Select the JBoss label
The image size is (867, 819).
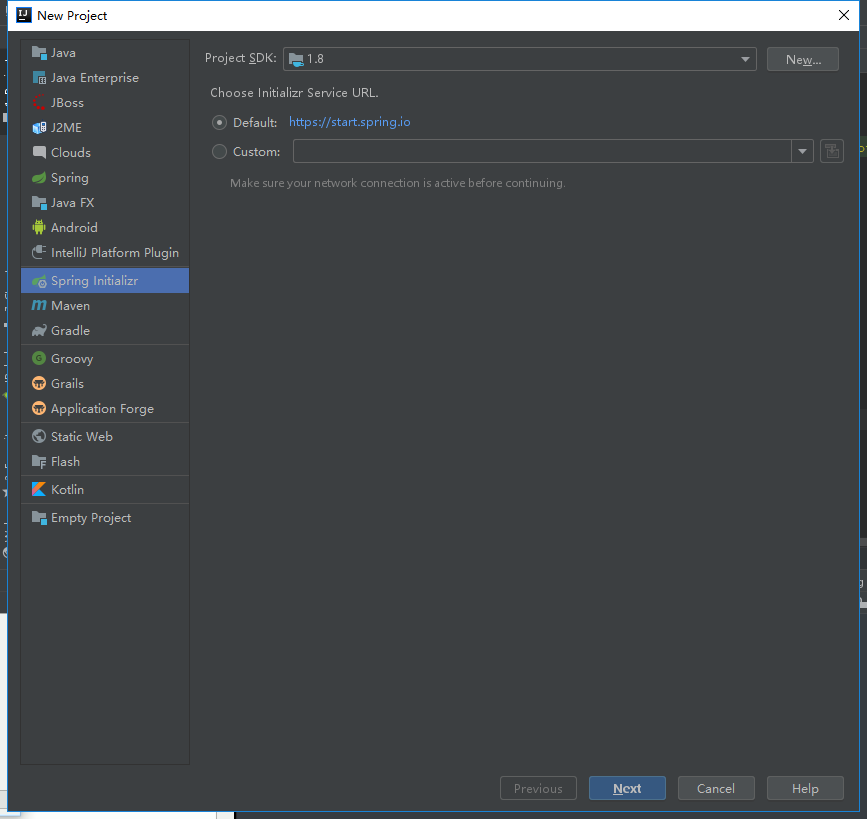(x=67, y=103)
